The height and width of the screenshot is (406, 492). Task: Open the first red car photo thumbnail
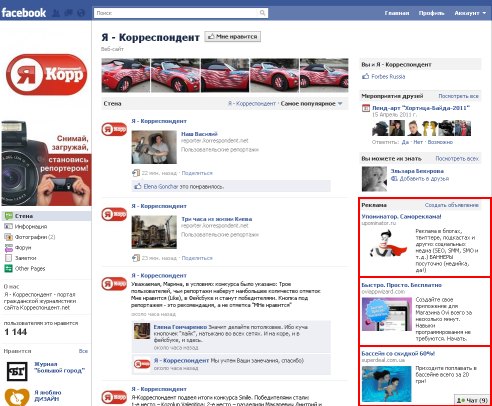(x=126, y=75)
